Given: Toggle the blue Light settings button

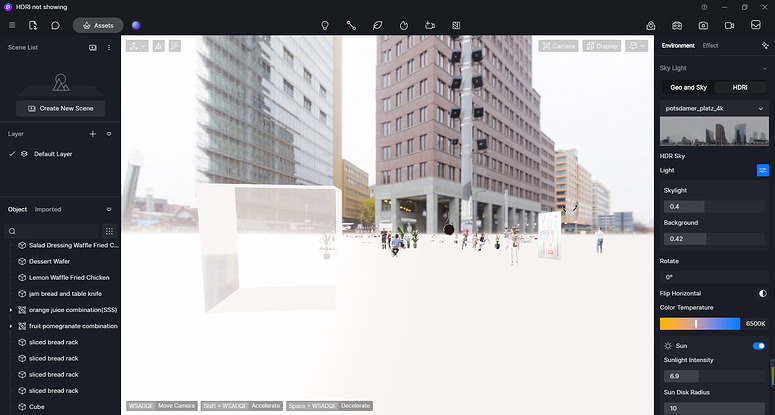Looking at the screenshot, I should (x=763, y=170).
